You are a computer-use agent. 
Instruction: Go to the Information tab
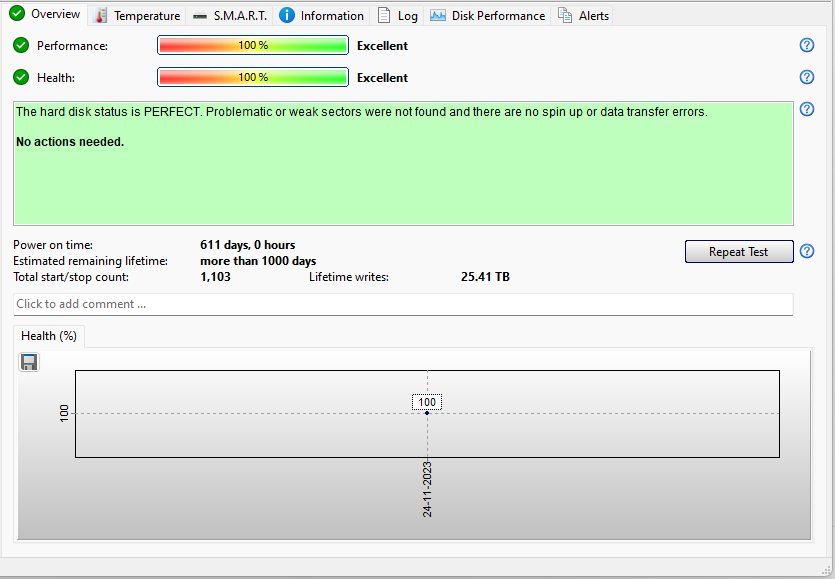[322, 15]
